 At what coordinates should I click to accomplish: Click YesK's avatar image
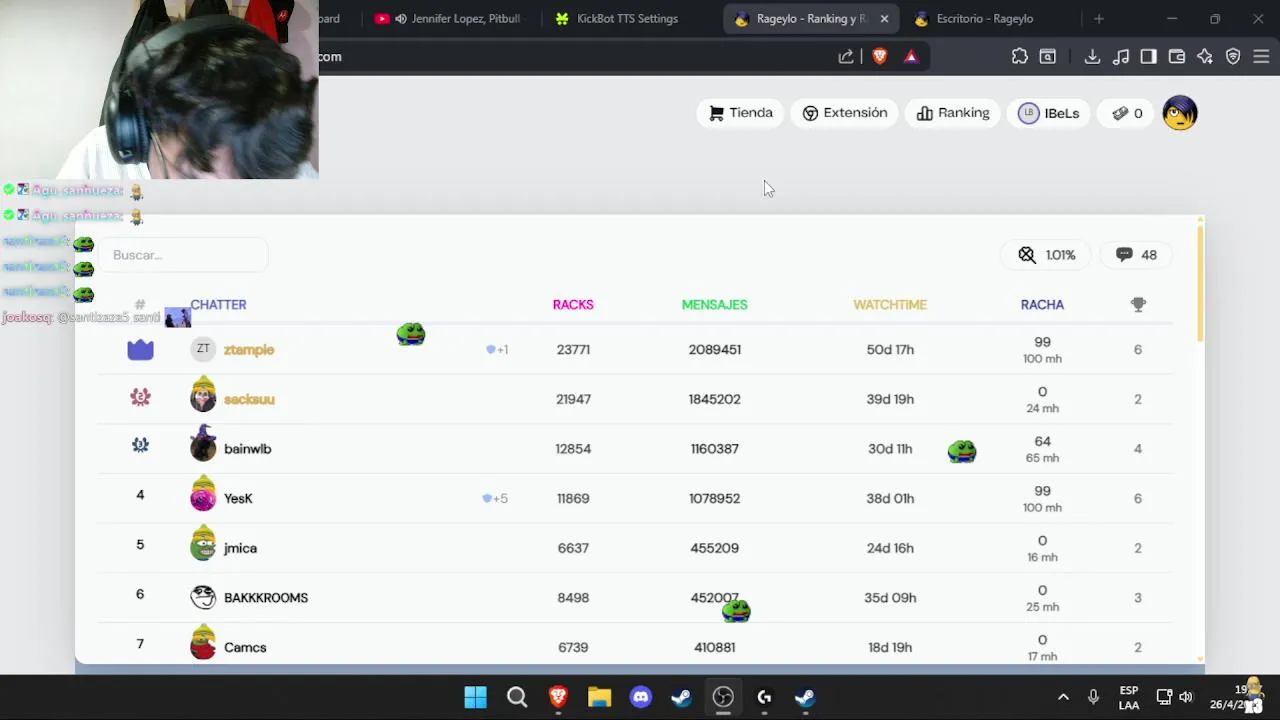pos(203,494)
